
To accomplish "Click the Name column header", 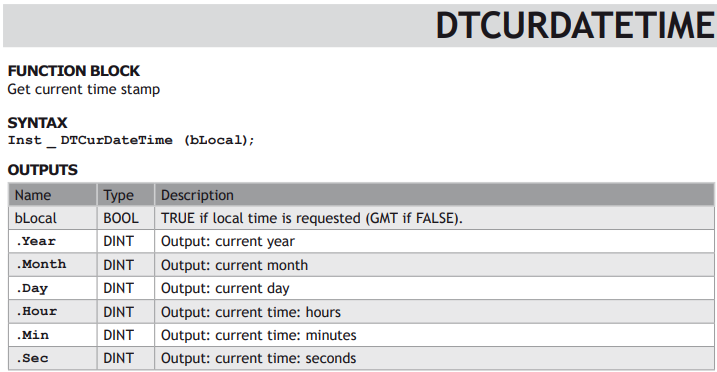I will [x=53, y=195].
